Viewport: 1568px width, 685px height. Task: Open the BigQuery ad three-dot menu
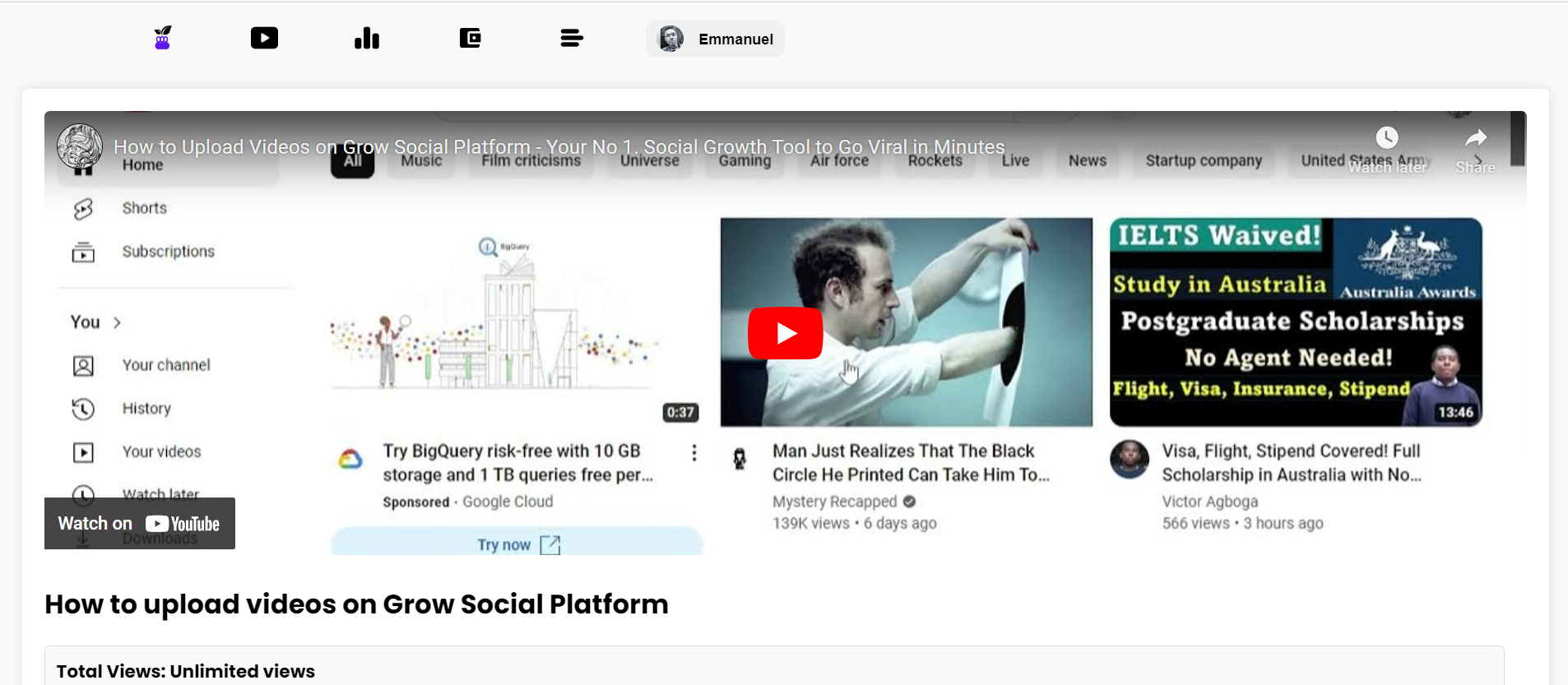(x=694, y=453)
